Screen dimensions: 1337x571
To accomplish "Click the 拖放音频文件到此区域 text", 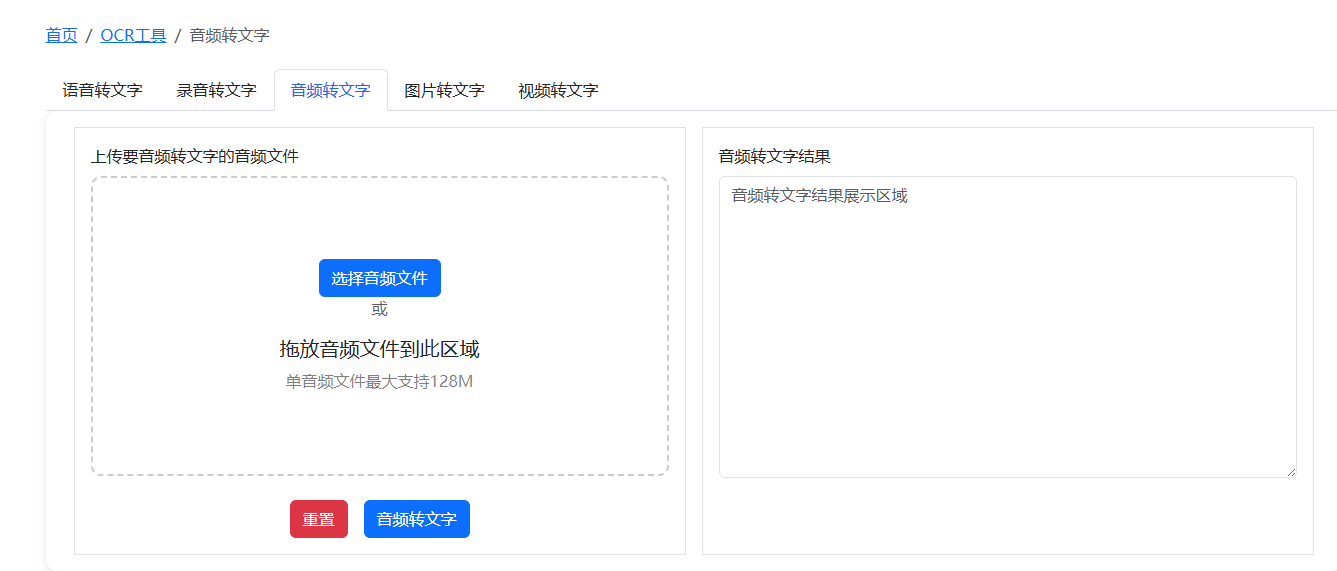I will click(380, 349).
